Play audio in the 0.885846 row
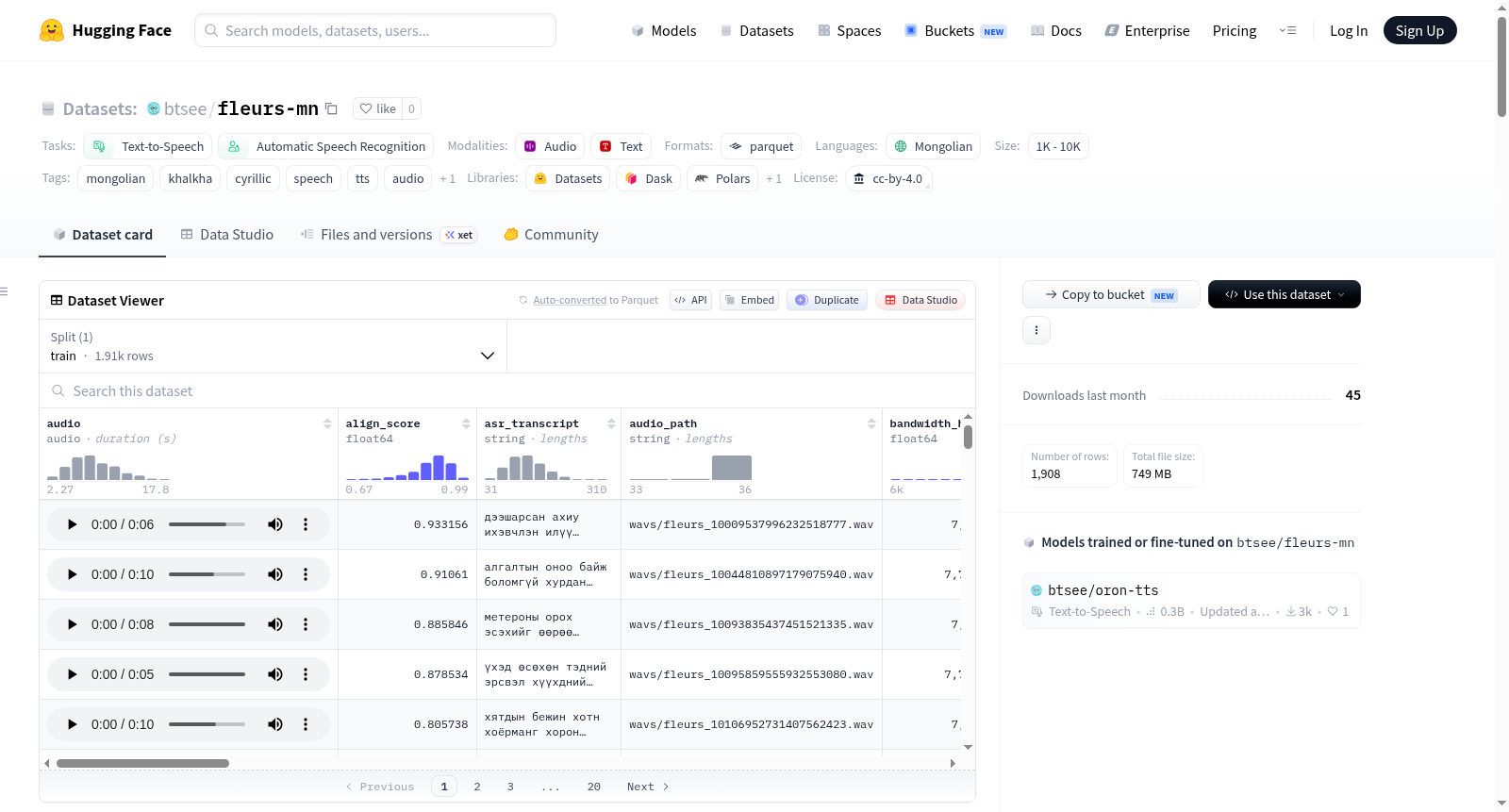Screen dimensions: 1509x812 coord(72,624)
